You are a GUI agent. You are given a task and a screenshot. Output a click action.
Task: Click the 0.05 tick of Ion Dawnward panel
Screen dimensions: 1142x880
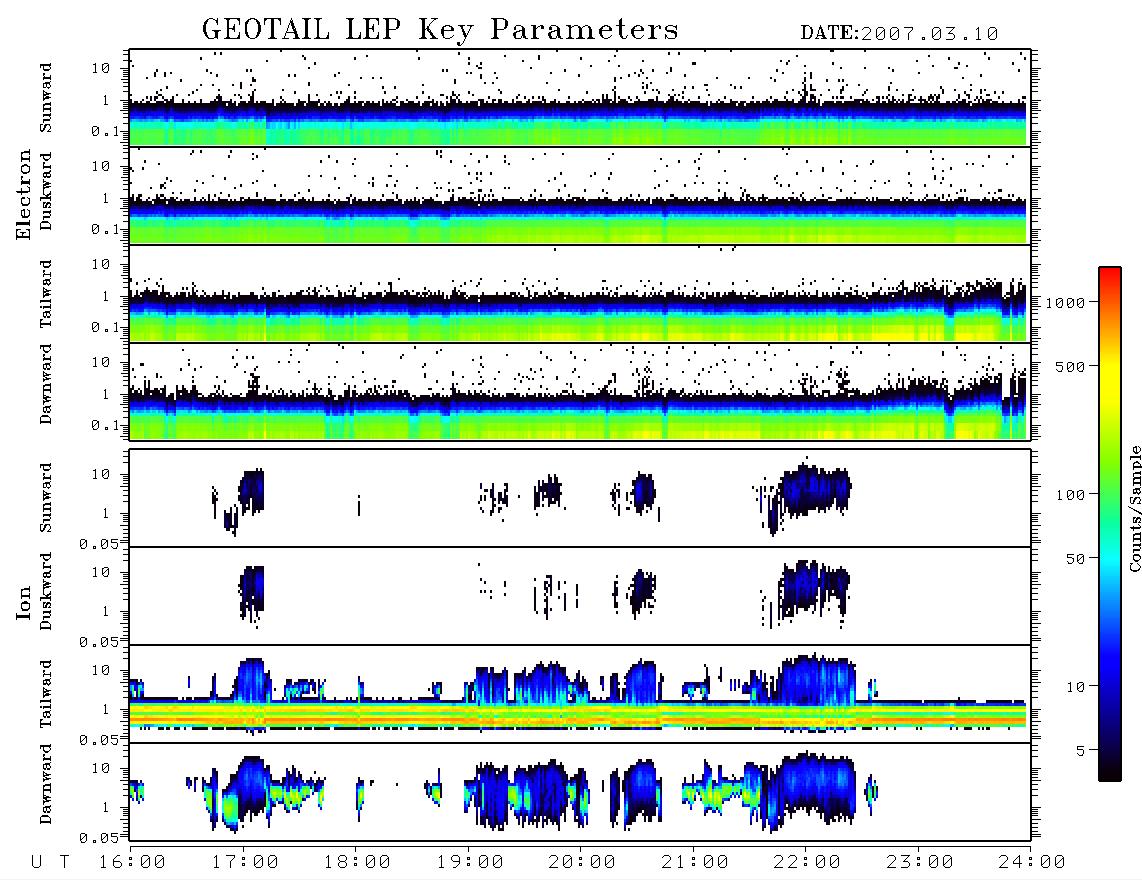click(x=98, y=838)
